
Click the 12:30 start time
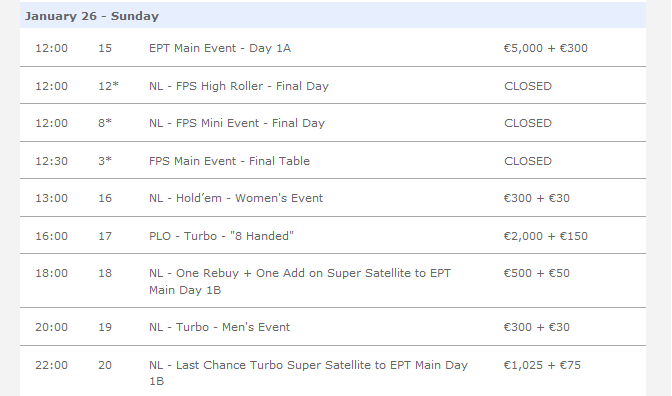pyautogui.click(x=51, y=161)
